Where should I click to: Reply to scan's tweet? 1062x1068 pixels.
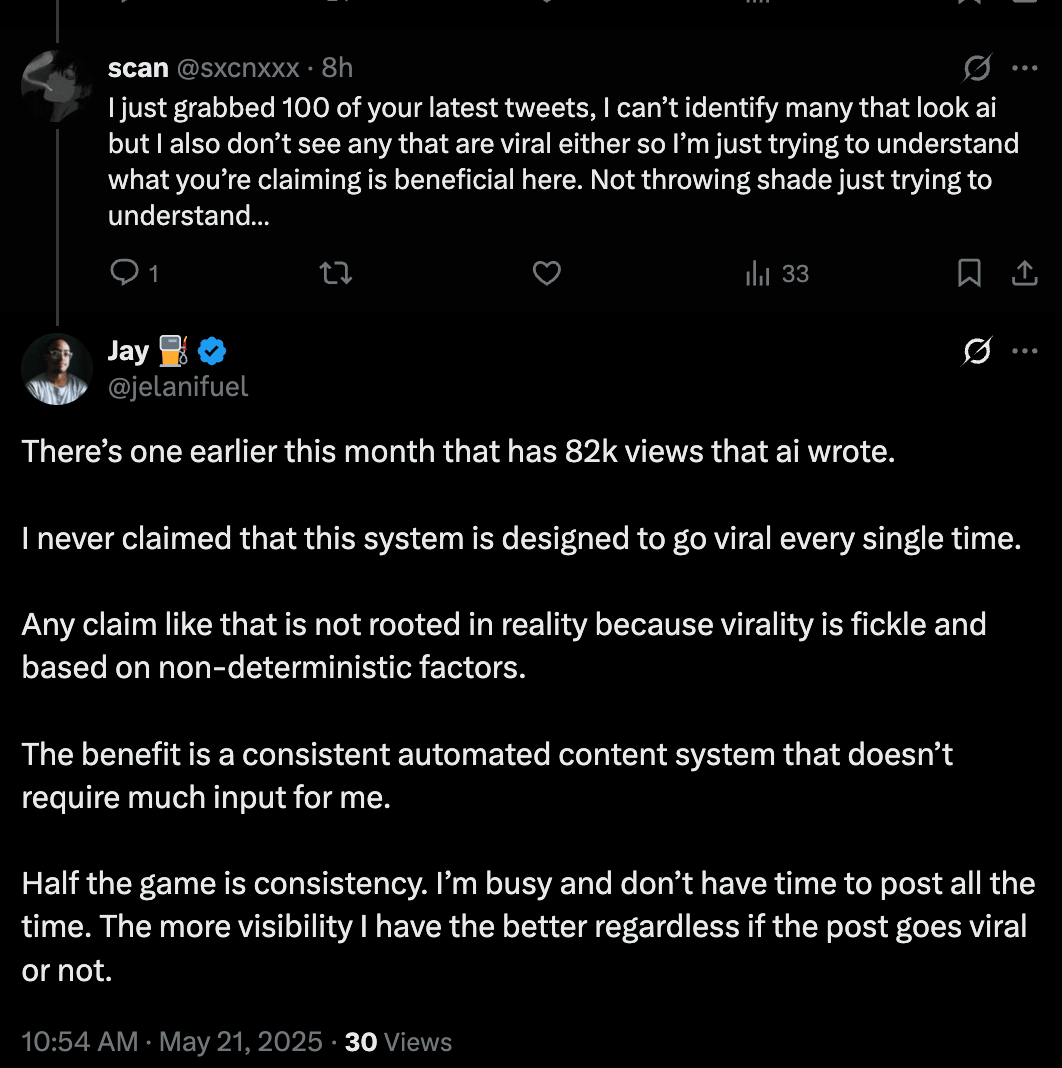[x=125, y=273]
